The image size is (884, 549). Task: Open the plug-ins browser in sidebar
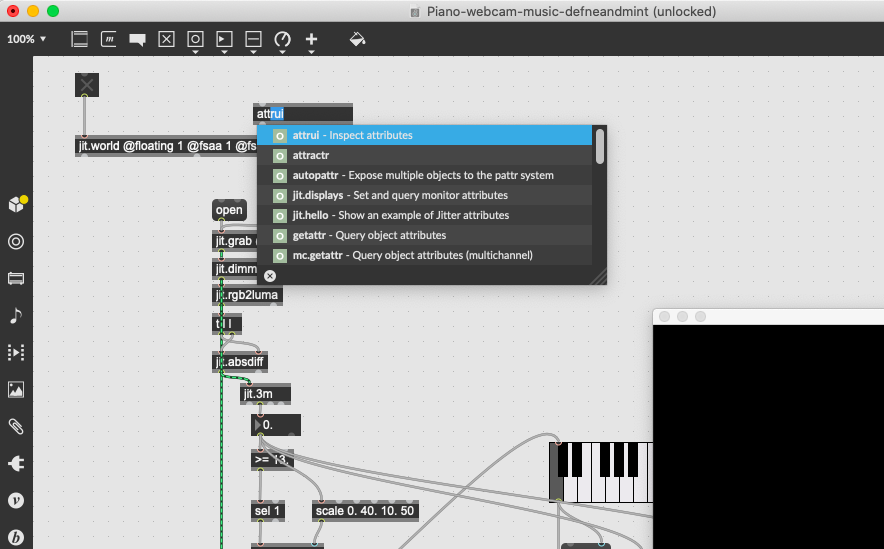tap(16, 463)
